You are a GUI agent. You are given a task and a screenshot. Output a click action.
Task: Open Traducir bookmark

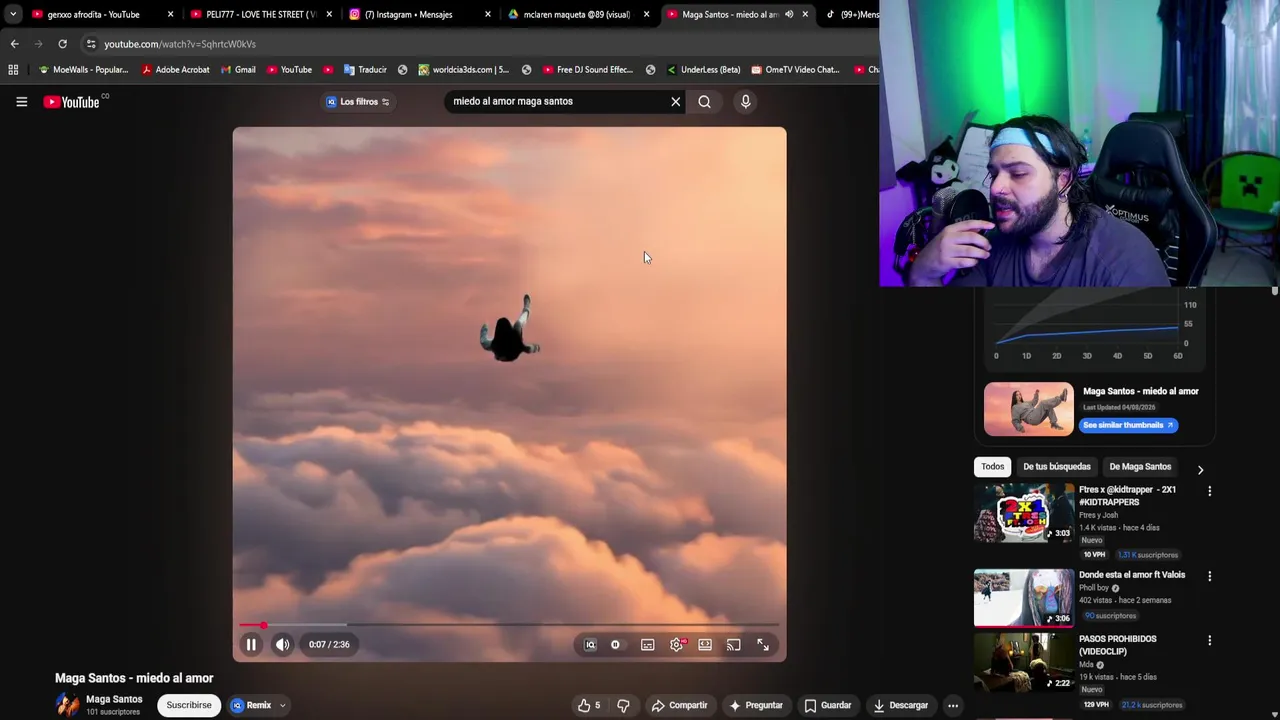point(365,70)
